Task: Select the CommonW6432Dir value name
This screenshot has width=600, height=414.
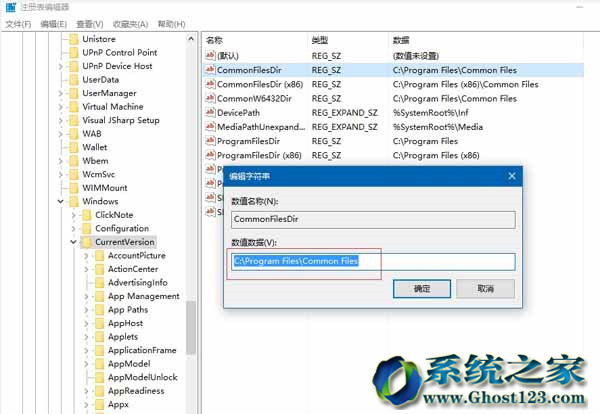Action: click(x=254, y=99)
